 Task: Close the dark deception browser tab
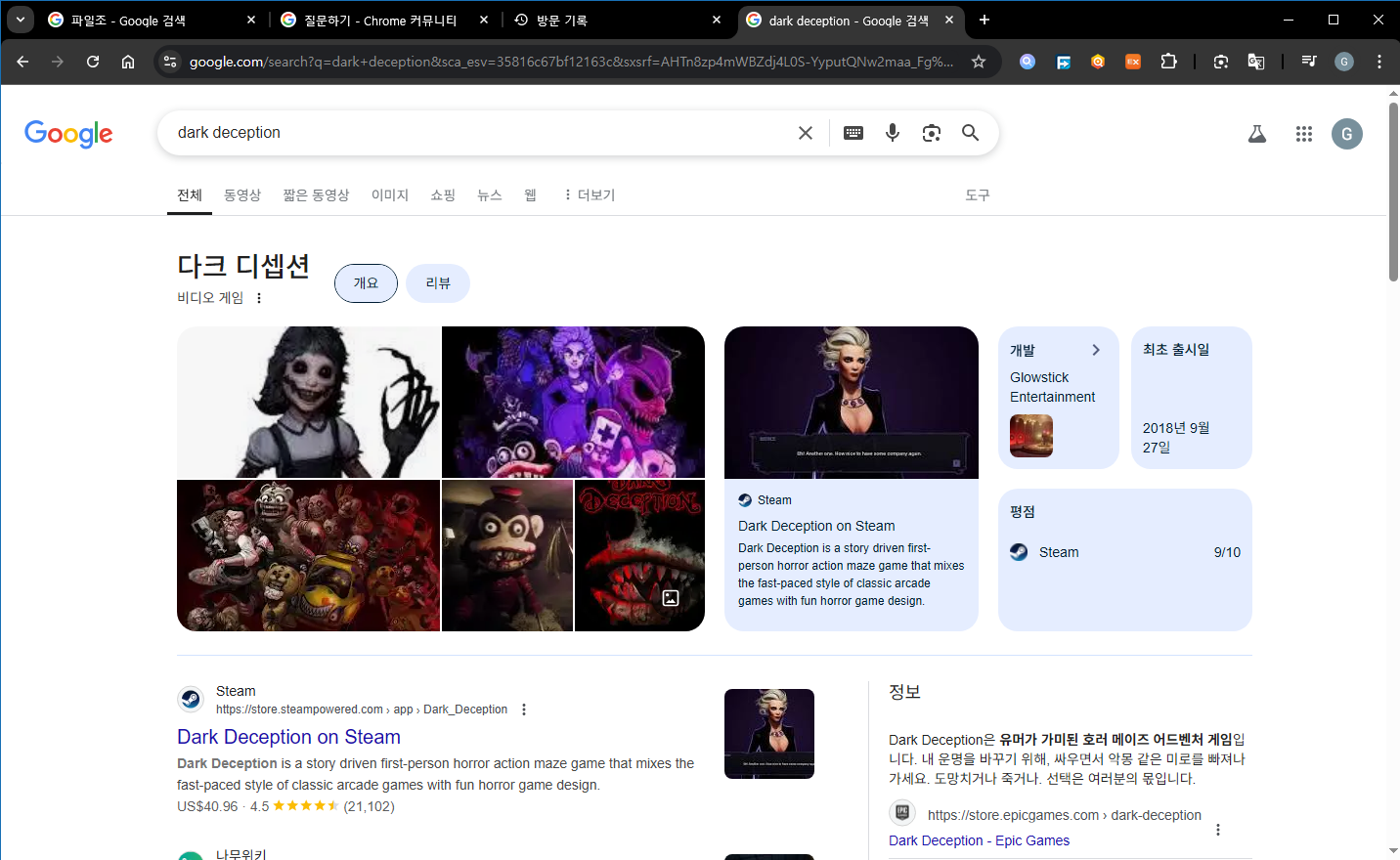949,20
